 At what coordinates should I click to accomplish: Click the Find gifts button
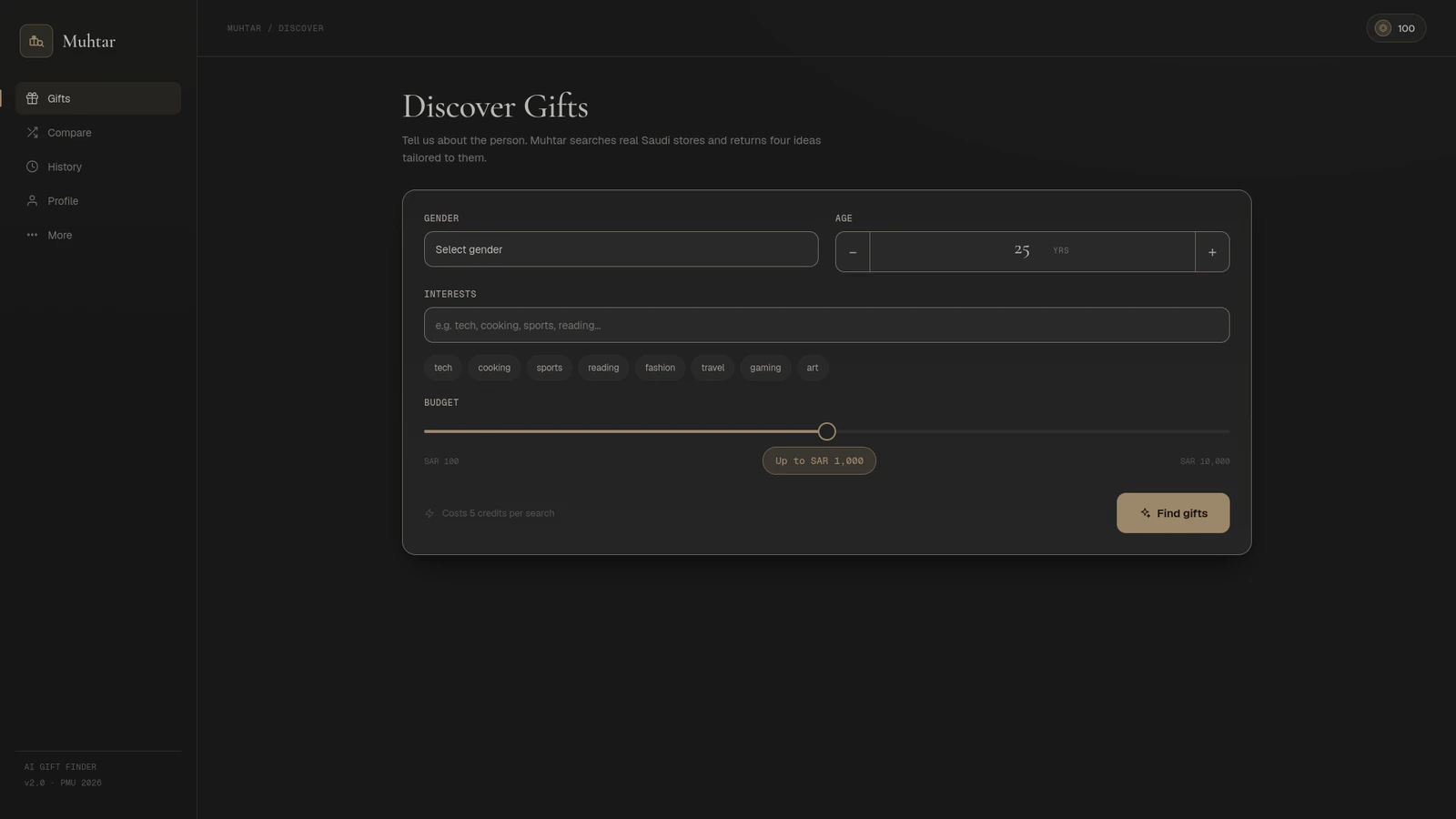point(1173,513)
